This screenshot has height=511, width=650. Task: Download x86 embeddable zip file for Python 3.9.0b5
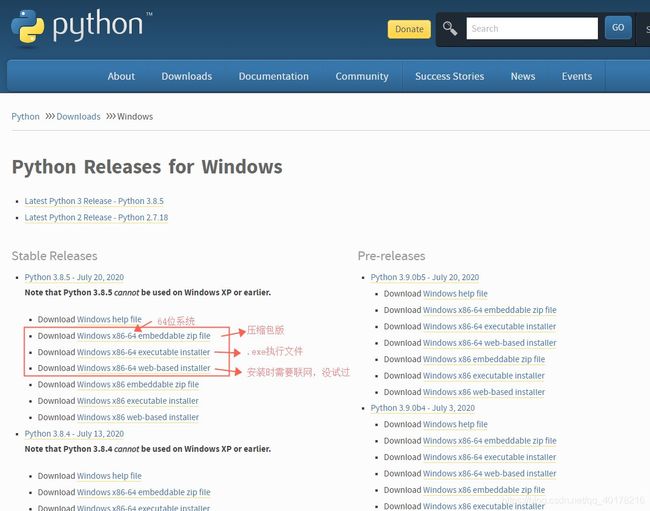point(484,359)
